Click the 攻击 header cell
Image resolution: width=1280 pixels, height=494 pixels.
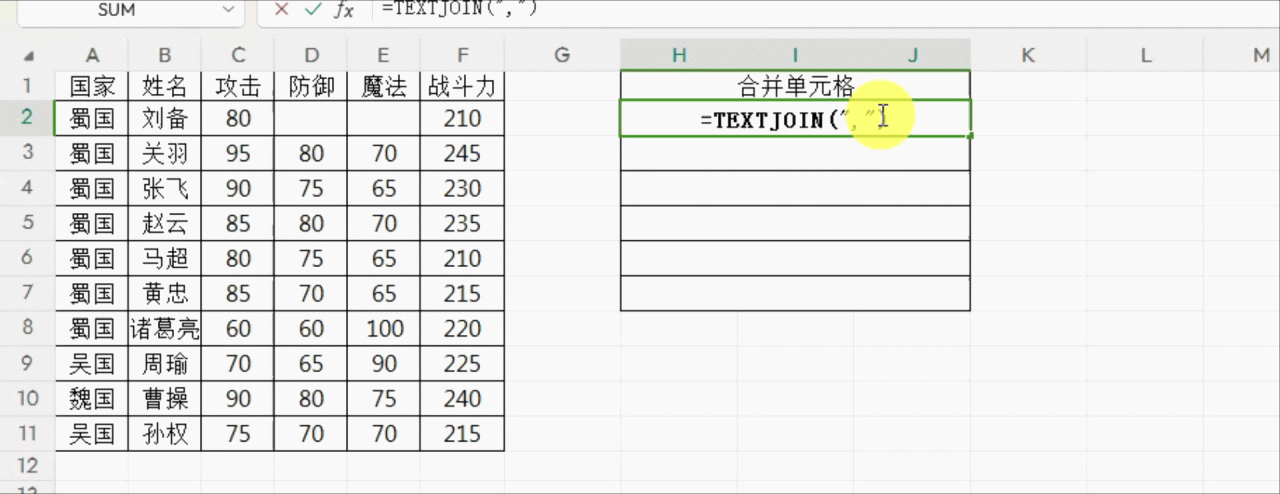238,86
